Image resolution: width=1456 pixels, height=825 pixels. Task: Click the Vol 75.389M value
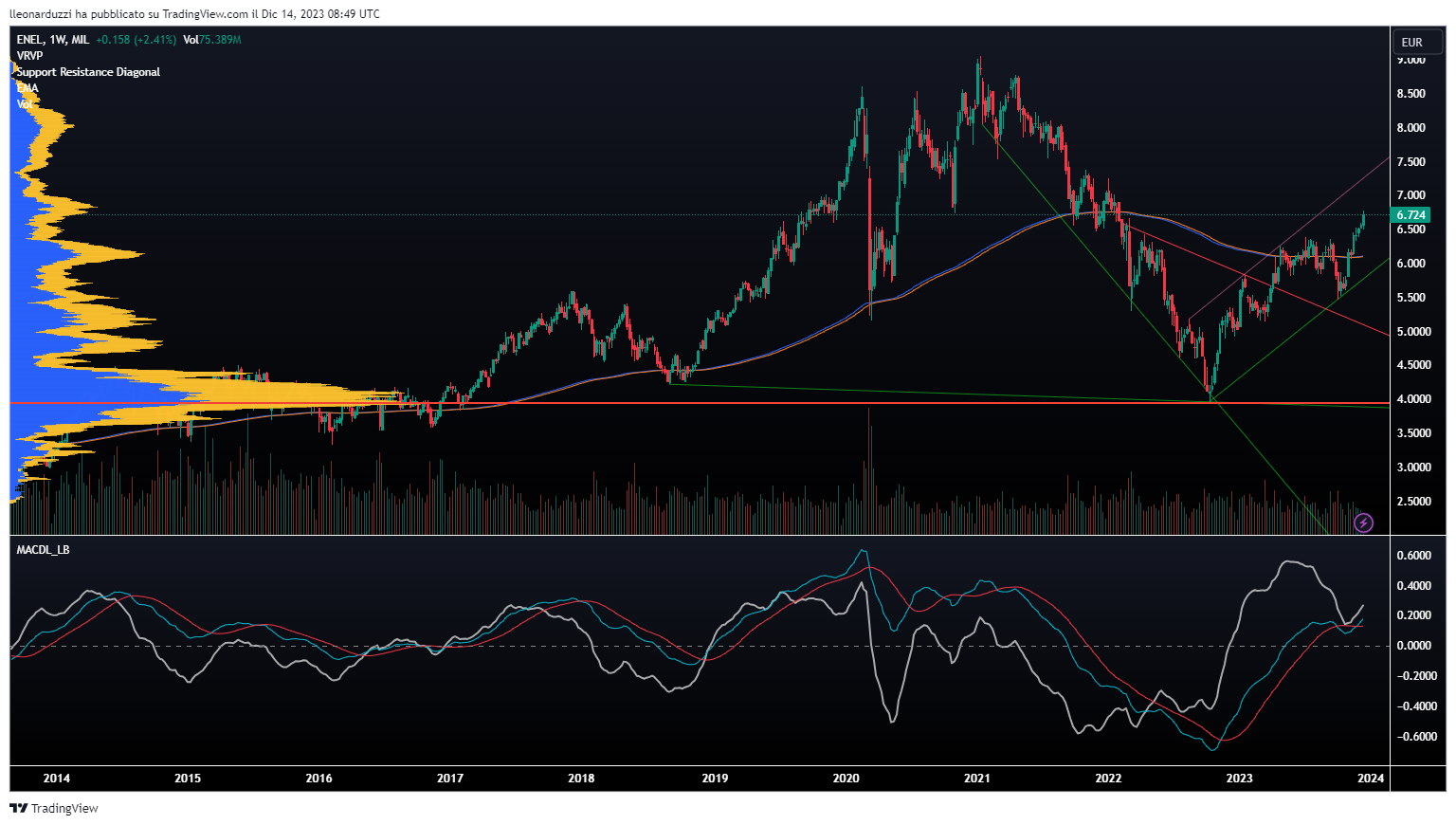tap(212, 40)
